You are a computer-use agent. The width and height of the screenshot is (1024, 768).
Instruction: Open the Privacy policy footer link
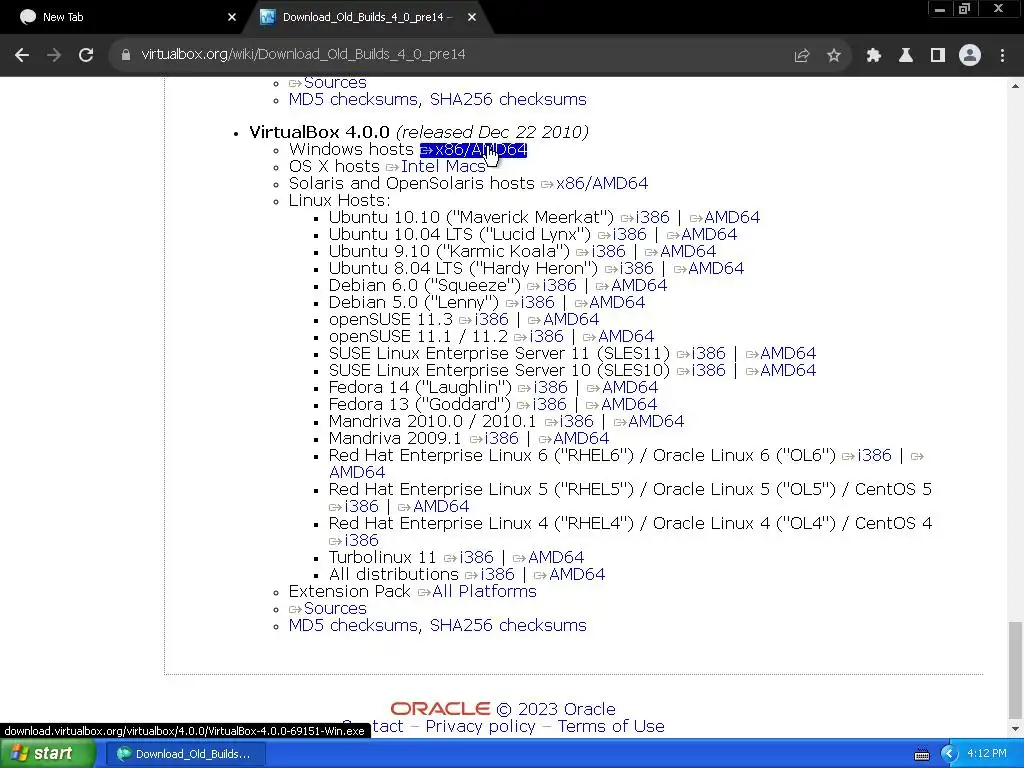[x=480, y=726]
